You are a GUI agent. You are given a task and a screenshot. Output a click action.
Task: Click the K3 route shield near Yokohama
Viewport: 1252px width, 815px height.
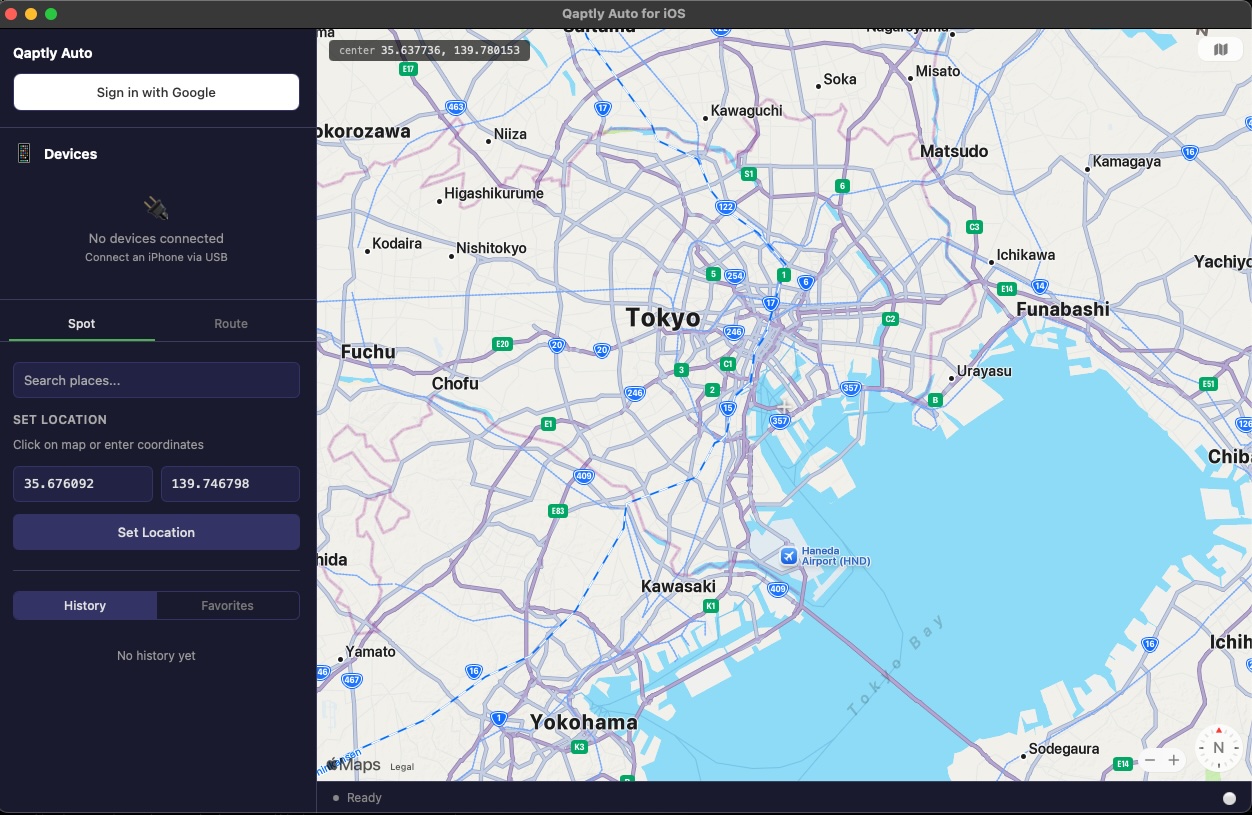pyautogui.click(x=579, y=747)
